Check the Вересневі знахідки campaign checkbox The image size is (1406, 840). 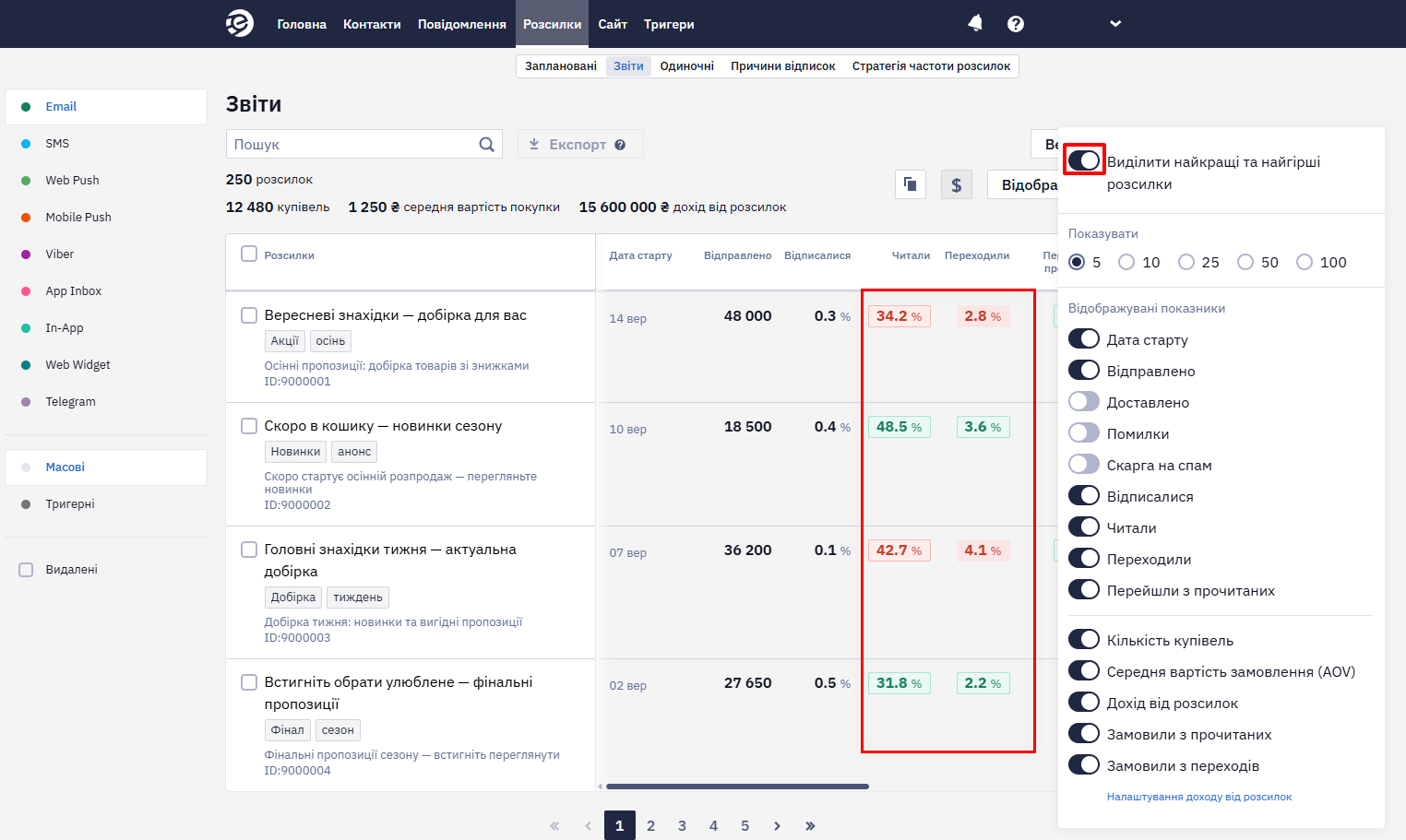tap(249, 315)
